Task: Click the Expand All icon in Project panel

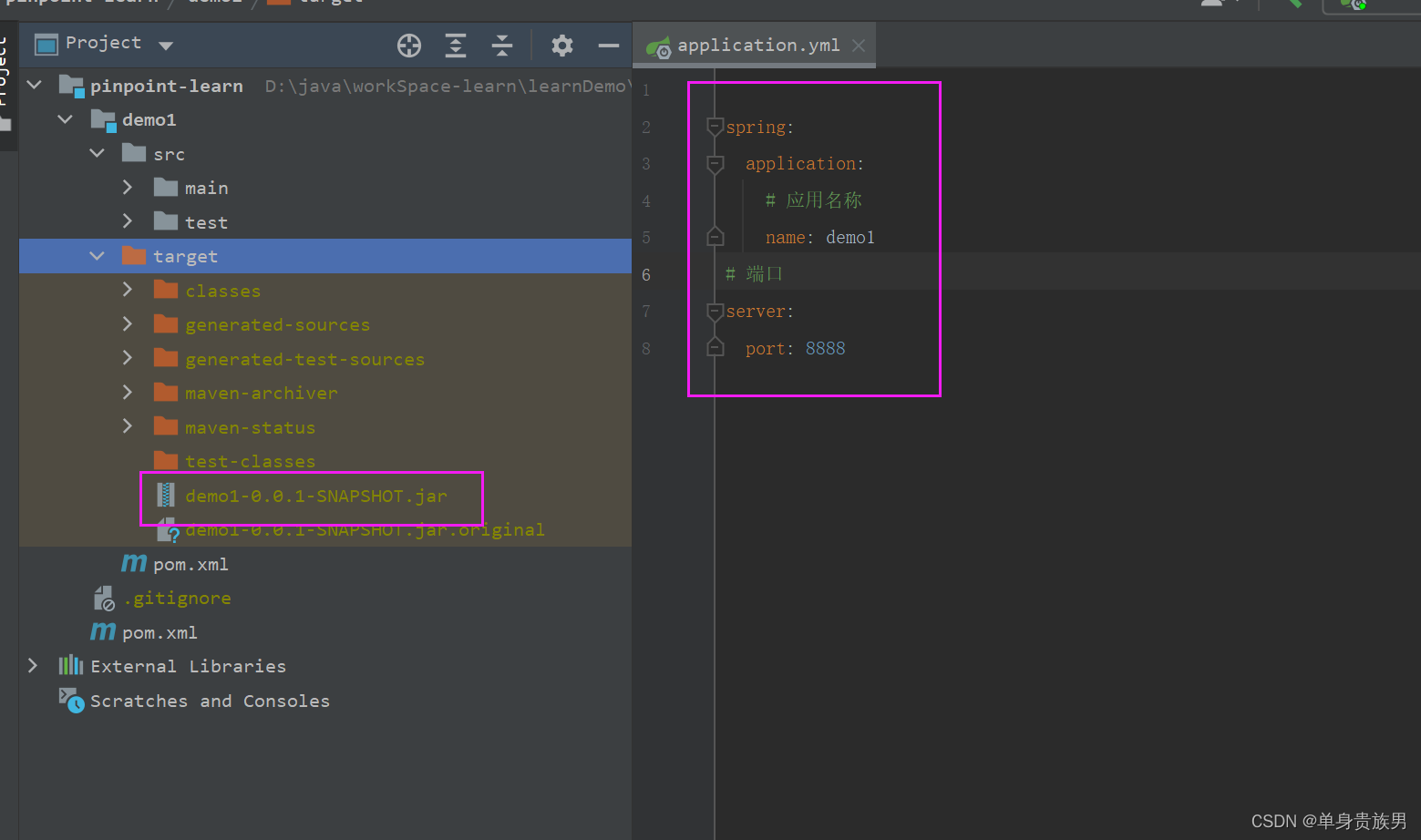Action: click(456, 46)
